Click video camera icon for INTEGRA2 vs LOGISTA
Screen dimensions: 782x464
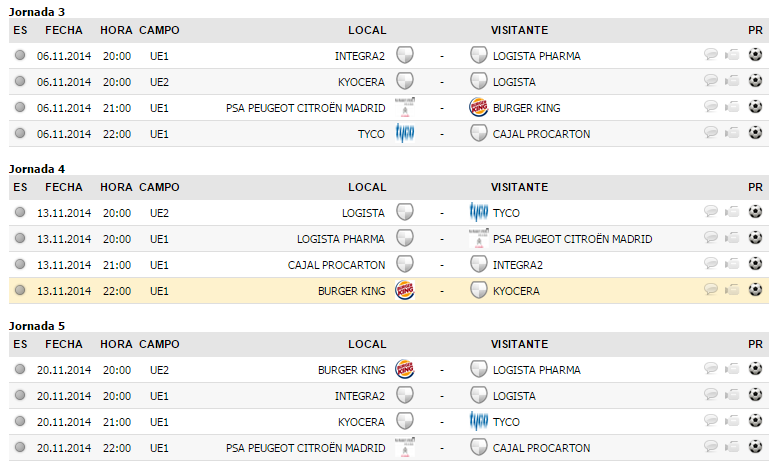click(732, 395)
